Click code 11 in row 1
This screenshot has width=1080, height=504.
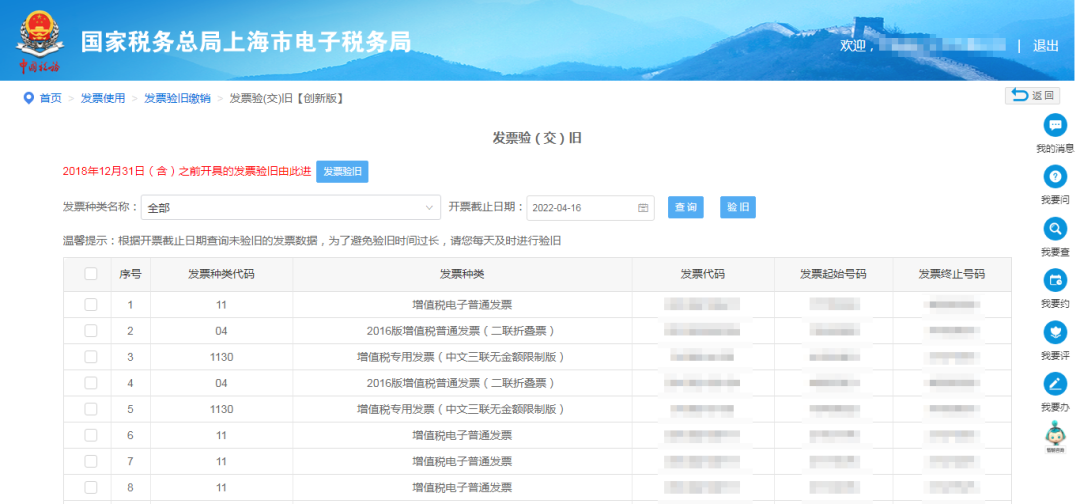tap(221, 305)
